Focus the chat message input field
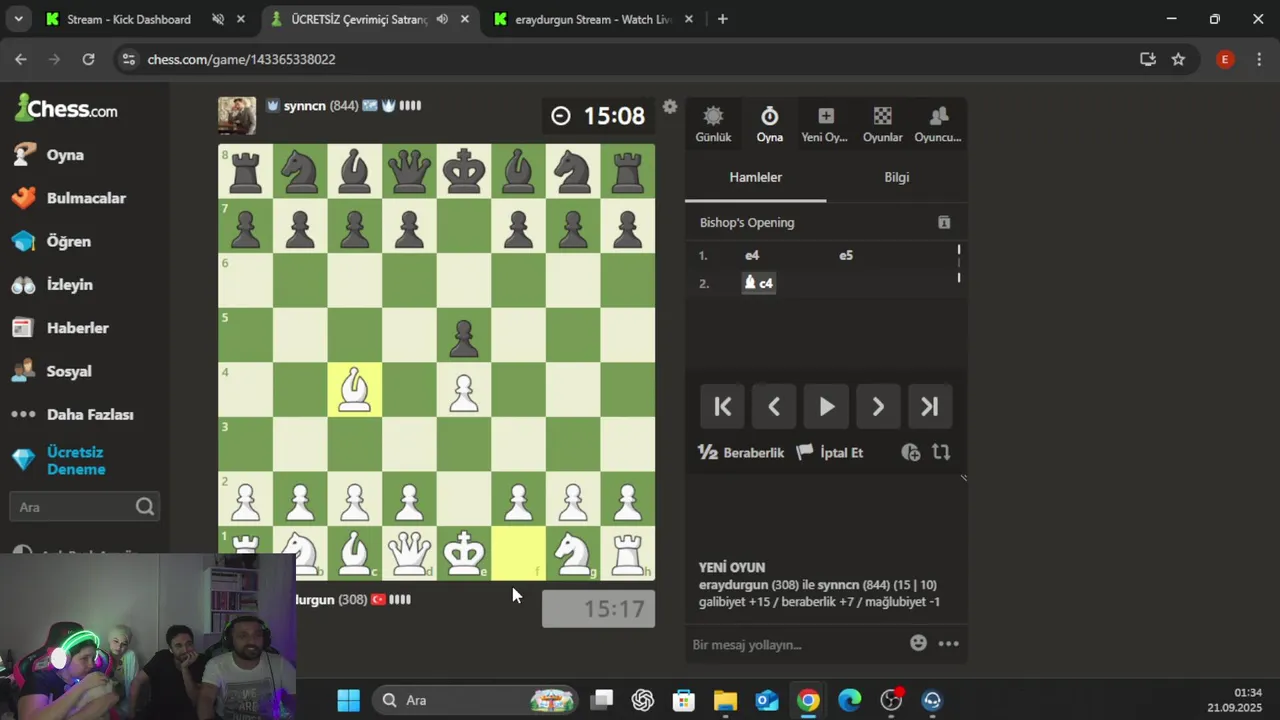The width and height of the screenshot is (1280, 720). (795, 644)
